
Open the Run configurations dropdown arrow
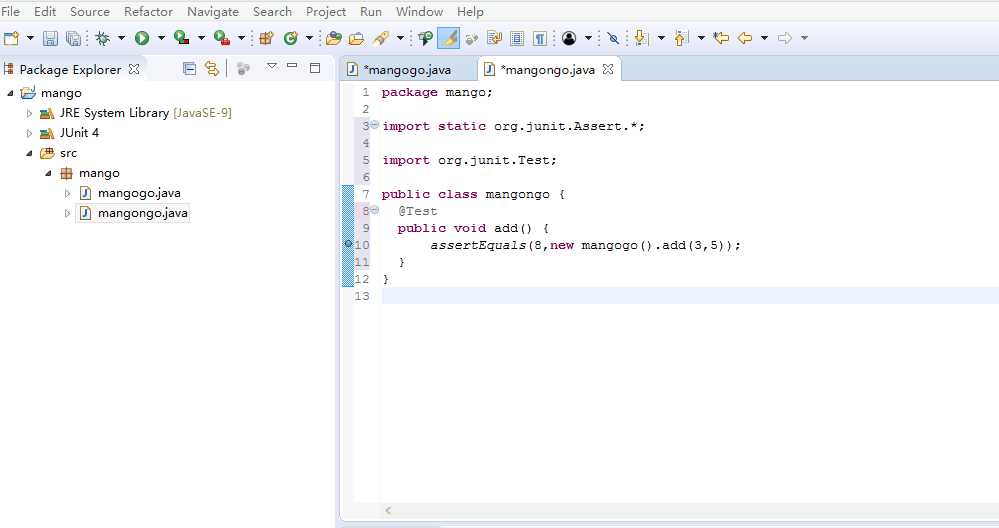coord(161,38)
